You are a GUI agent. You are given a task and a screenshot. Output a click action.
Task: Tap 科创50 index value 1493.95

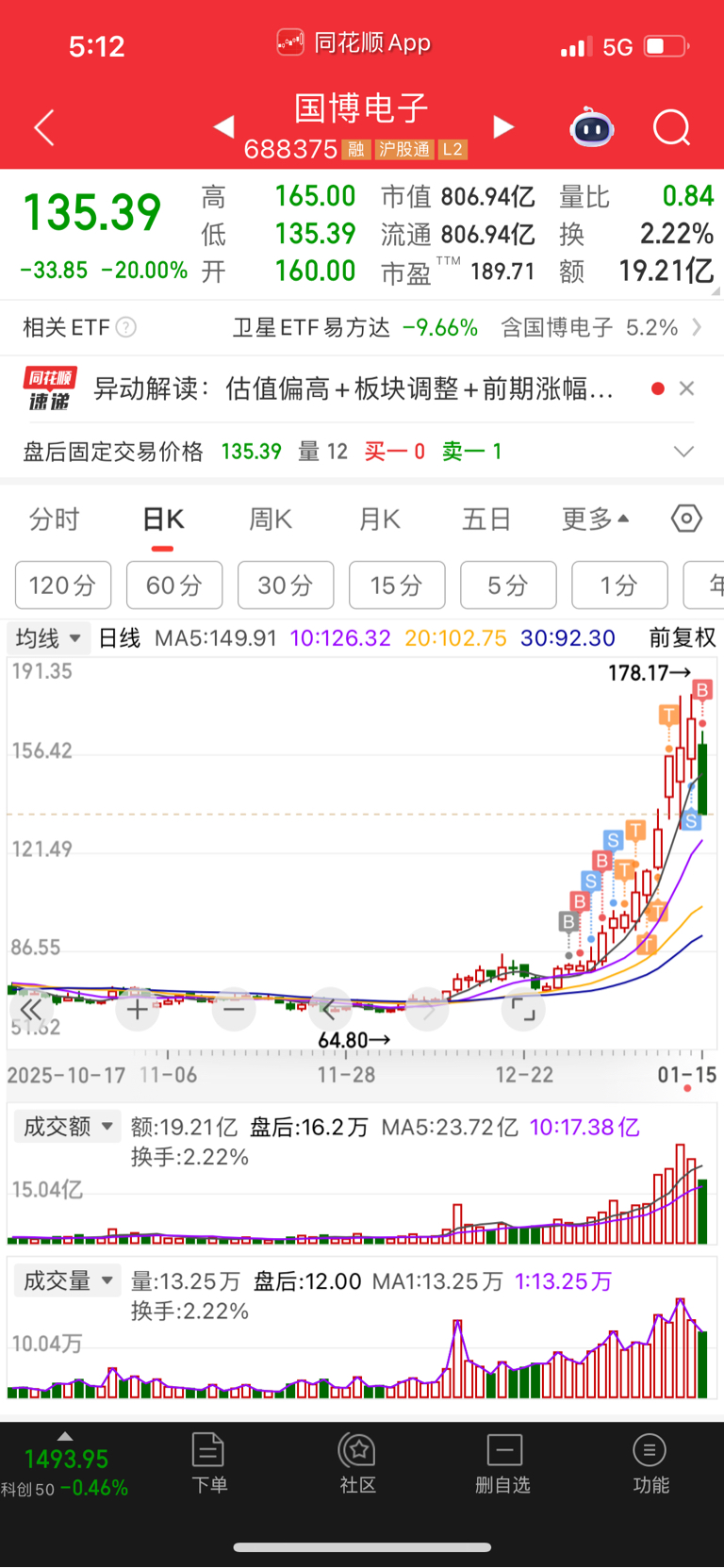67,1460
